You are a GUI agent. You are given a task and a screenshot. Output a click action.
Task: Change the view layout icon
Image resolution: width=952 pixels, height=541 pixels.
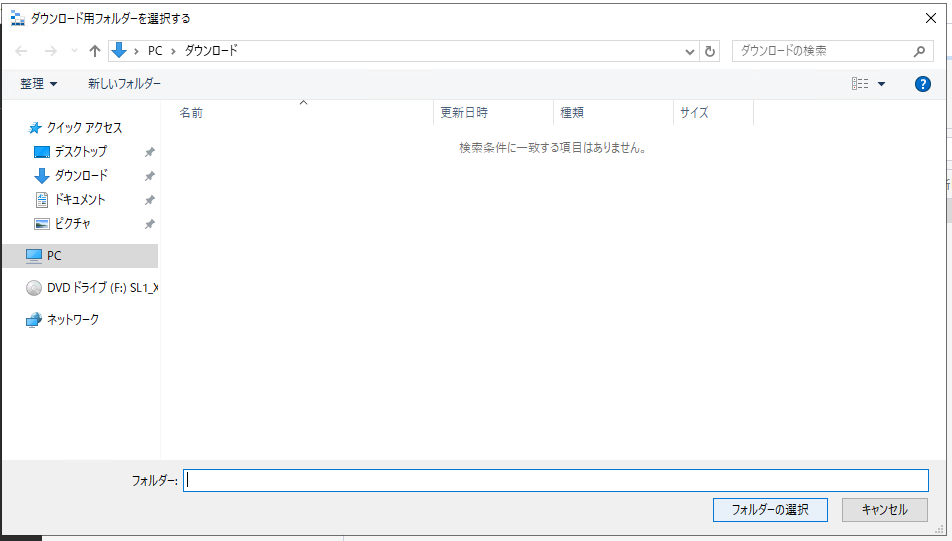click(860, 84)
